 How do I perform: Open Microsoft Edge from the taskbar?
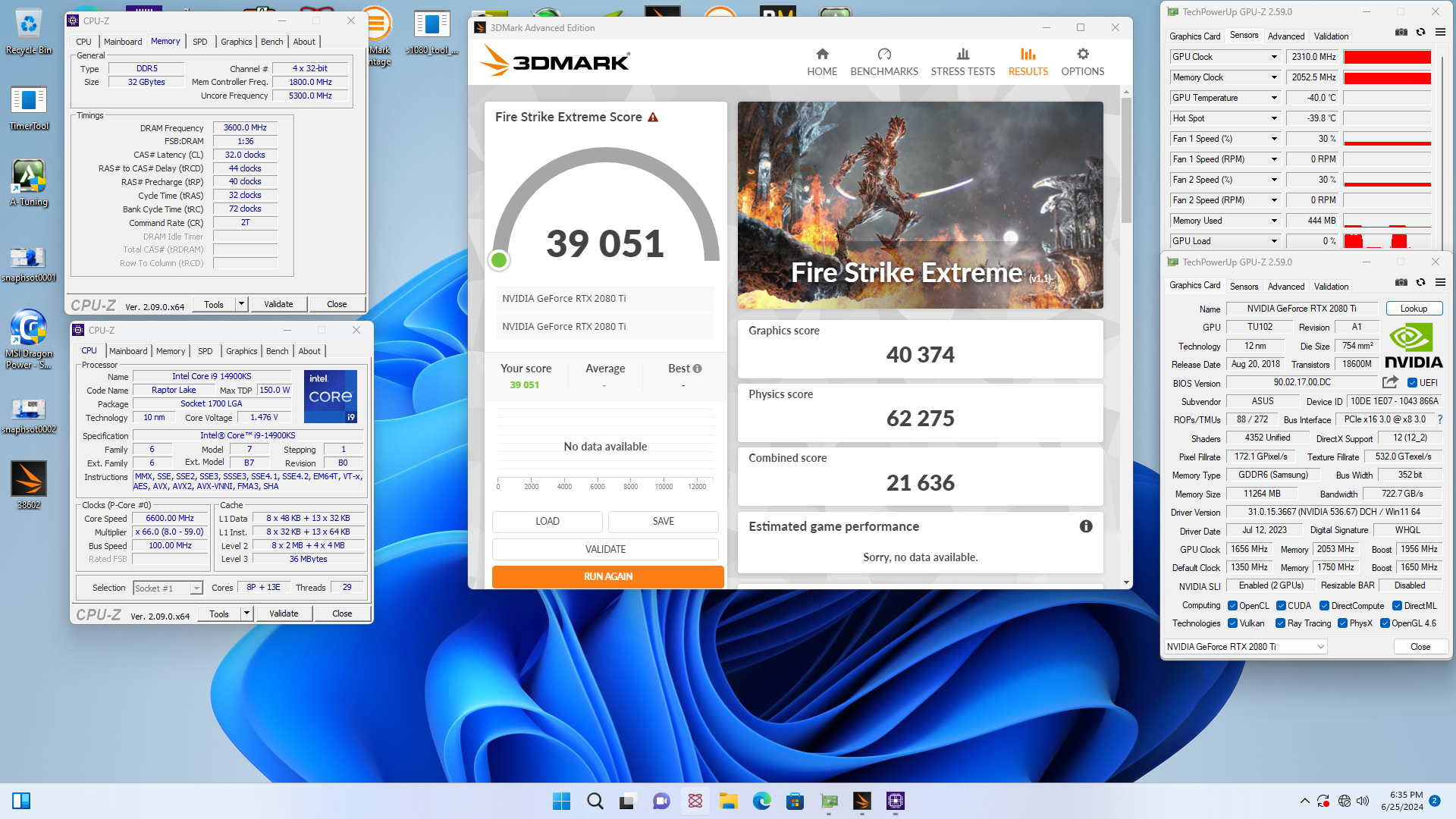pos(762,801)
